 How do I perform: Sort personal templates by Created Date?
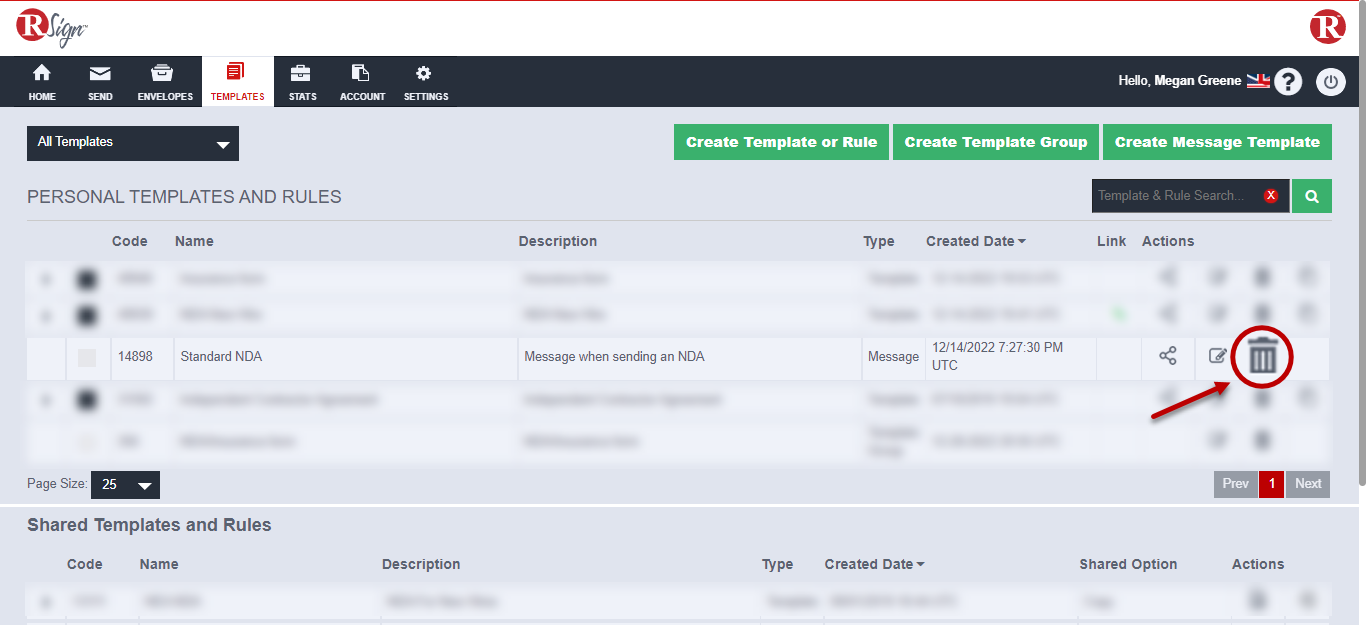pyautogui.click(x=975, y=241)
